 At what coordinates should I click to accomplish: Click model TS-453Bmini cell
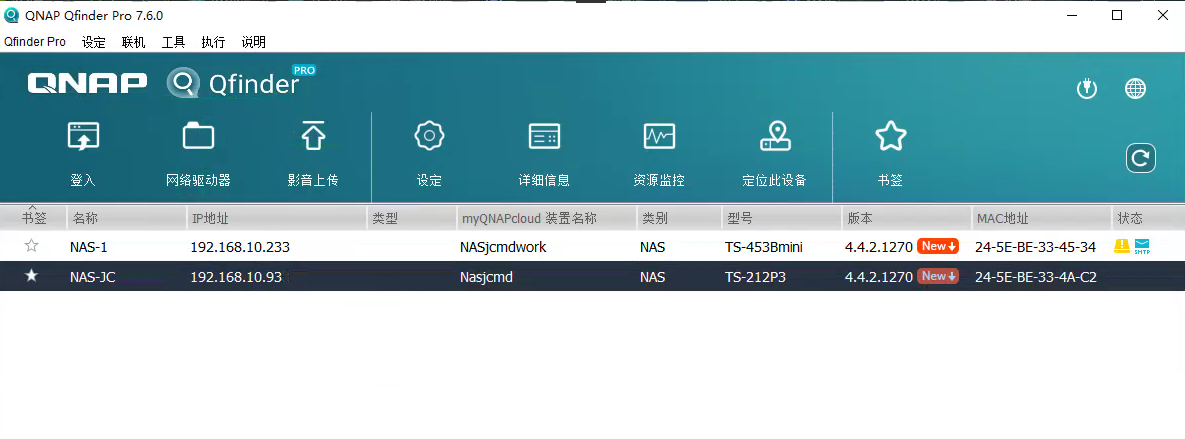point(763,247)
